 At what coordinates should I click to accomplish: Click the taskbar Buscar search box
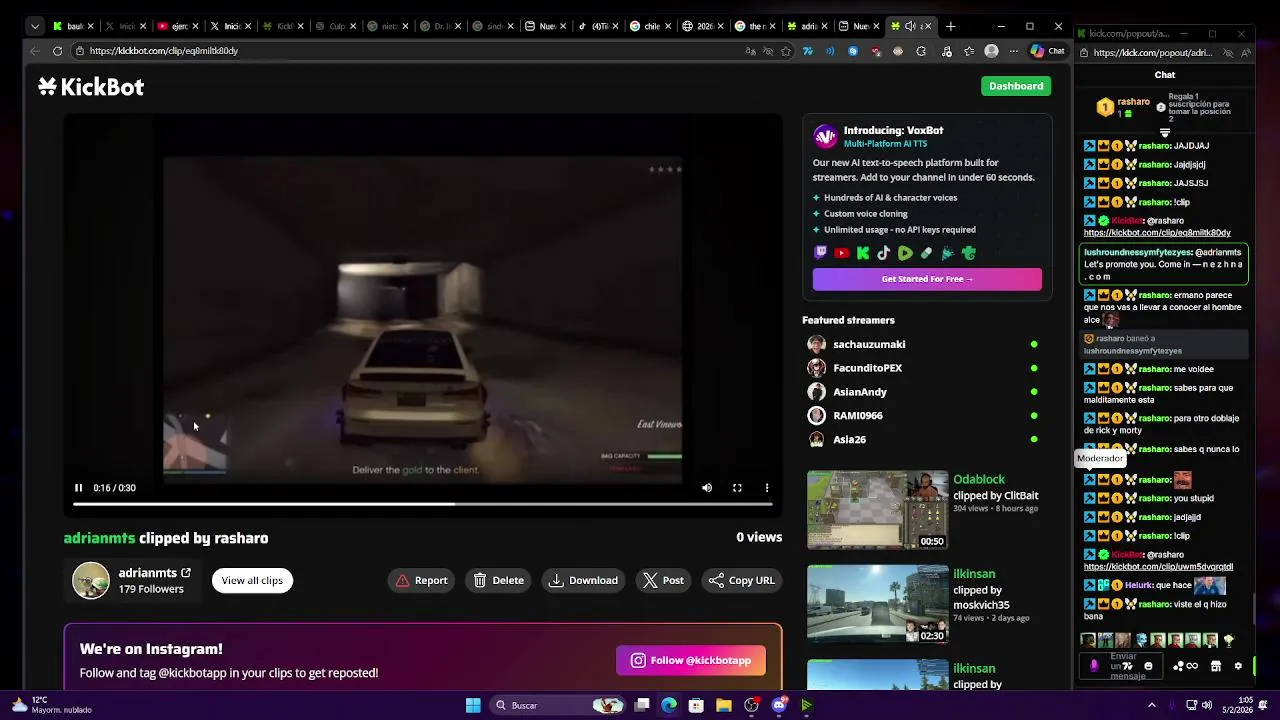coord(559,705)
